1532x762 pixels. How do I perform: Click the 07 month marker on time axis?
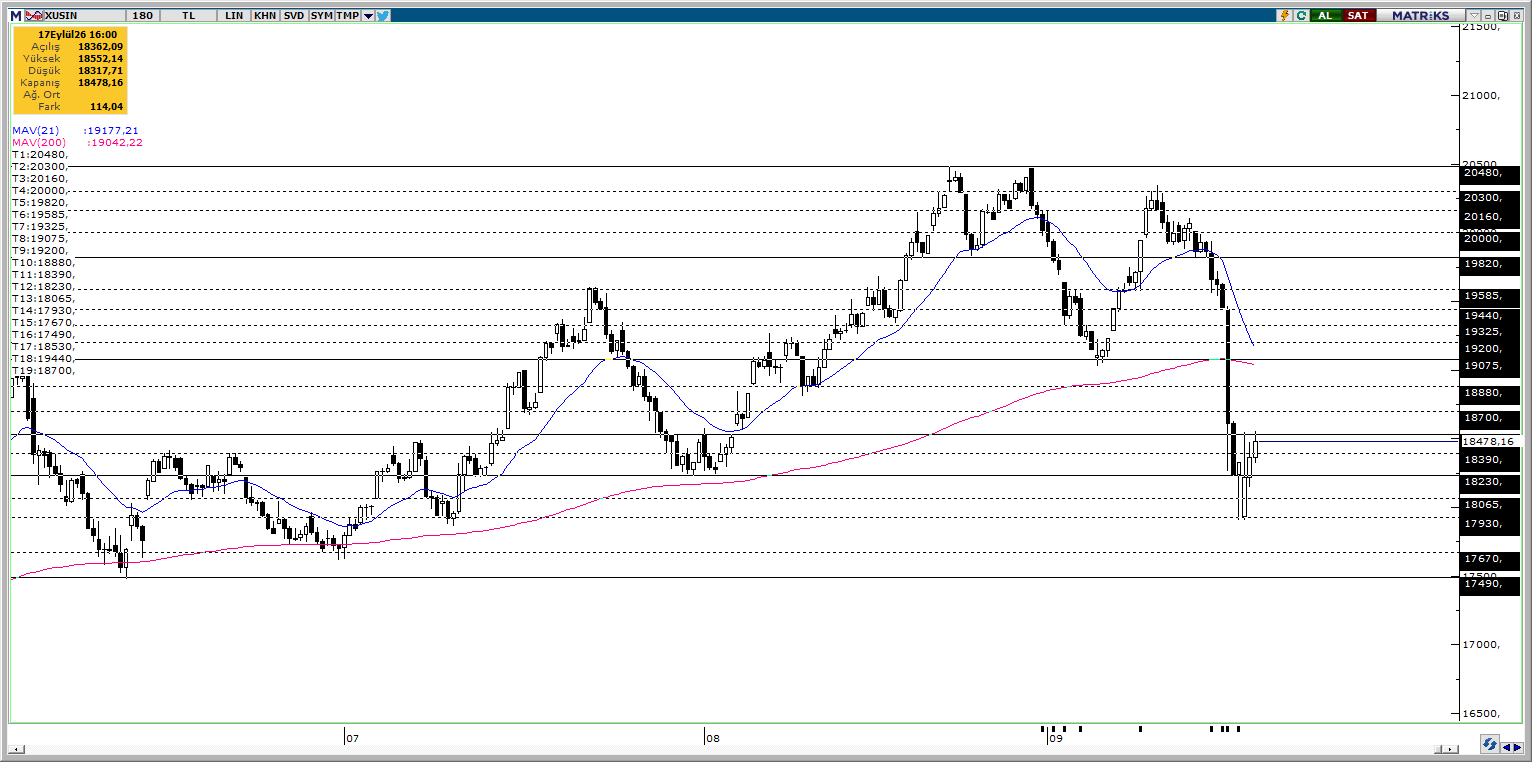point(352,739)
